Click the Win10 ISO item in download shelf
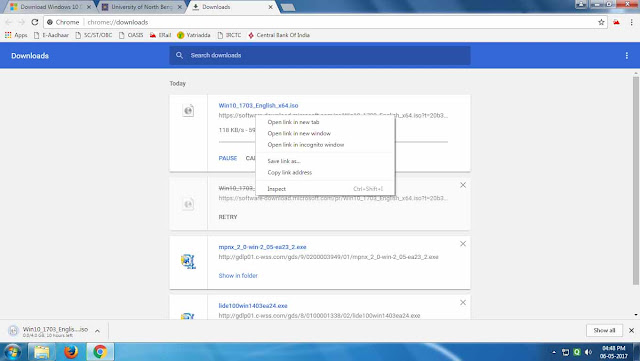 [x=48, y=331]
